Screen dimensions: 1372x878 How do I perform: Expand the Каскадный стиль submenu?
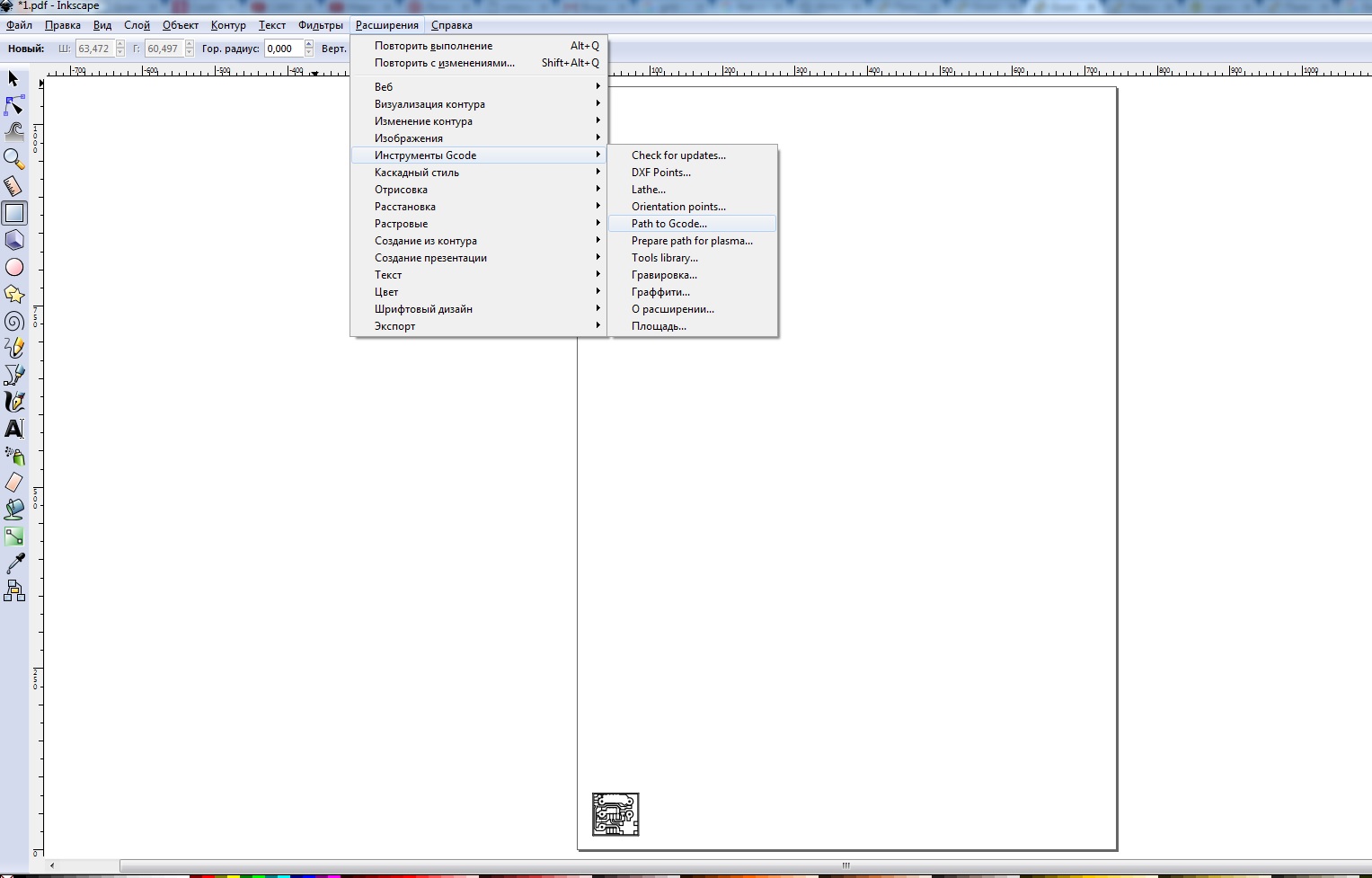coord(479,173)
